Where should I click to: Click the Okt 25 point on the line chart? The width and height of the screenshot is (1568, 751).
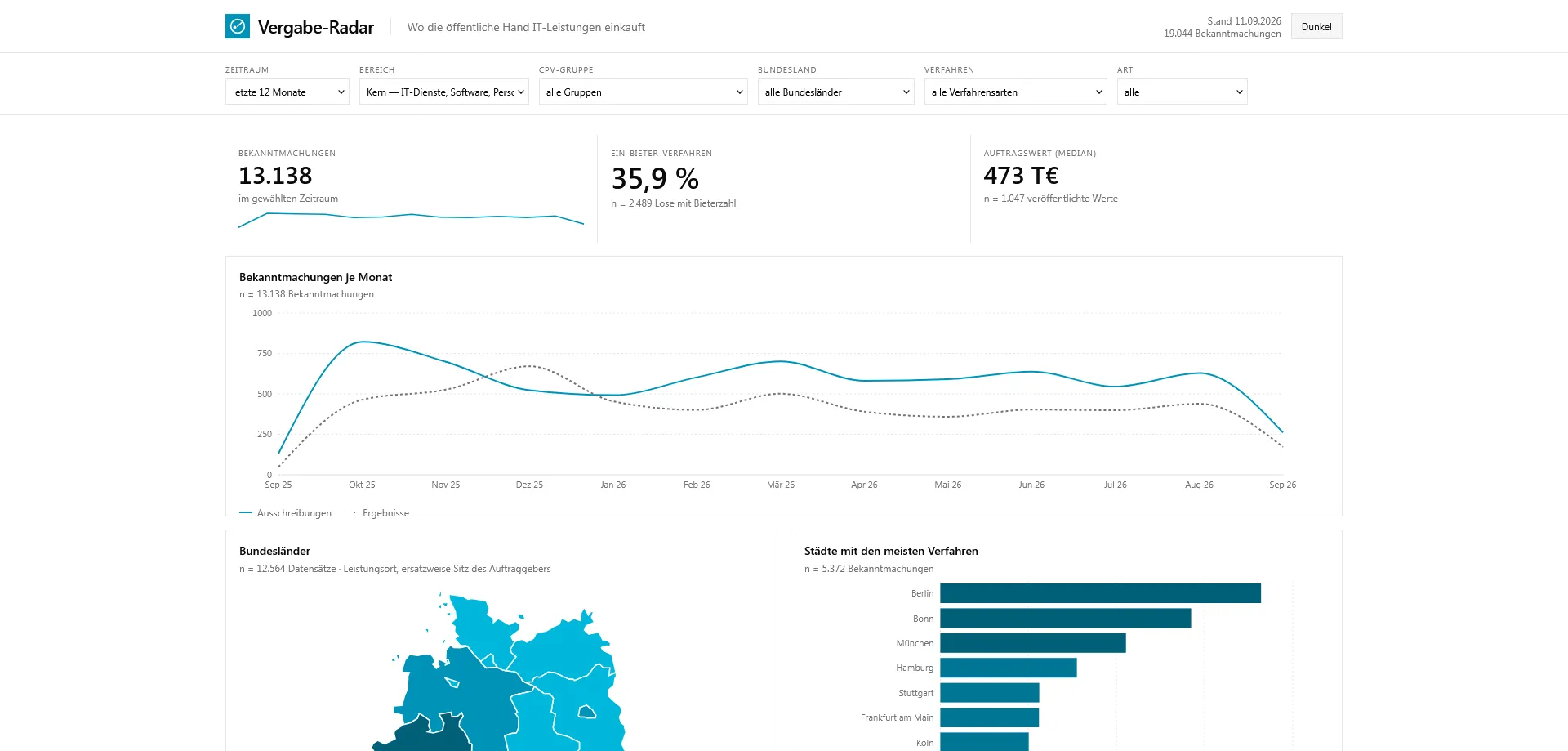click(362, 342)
